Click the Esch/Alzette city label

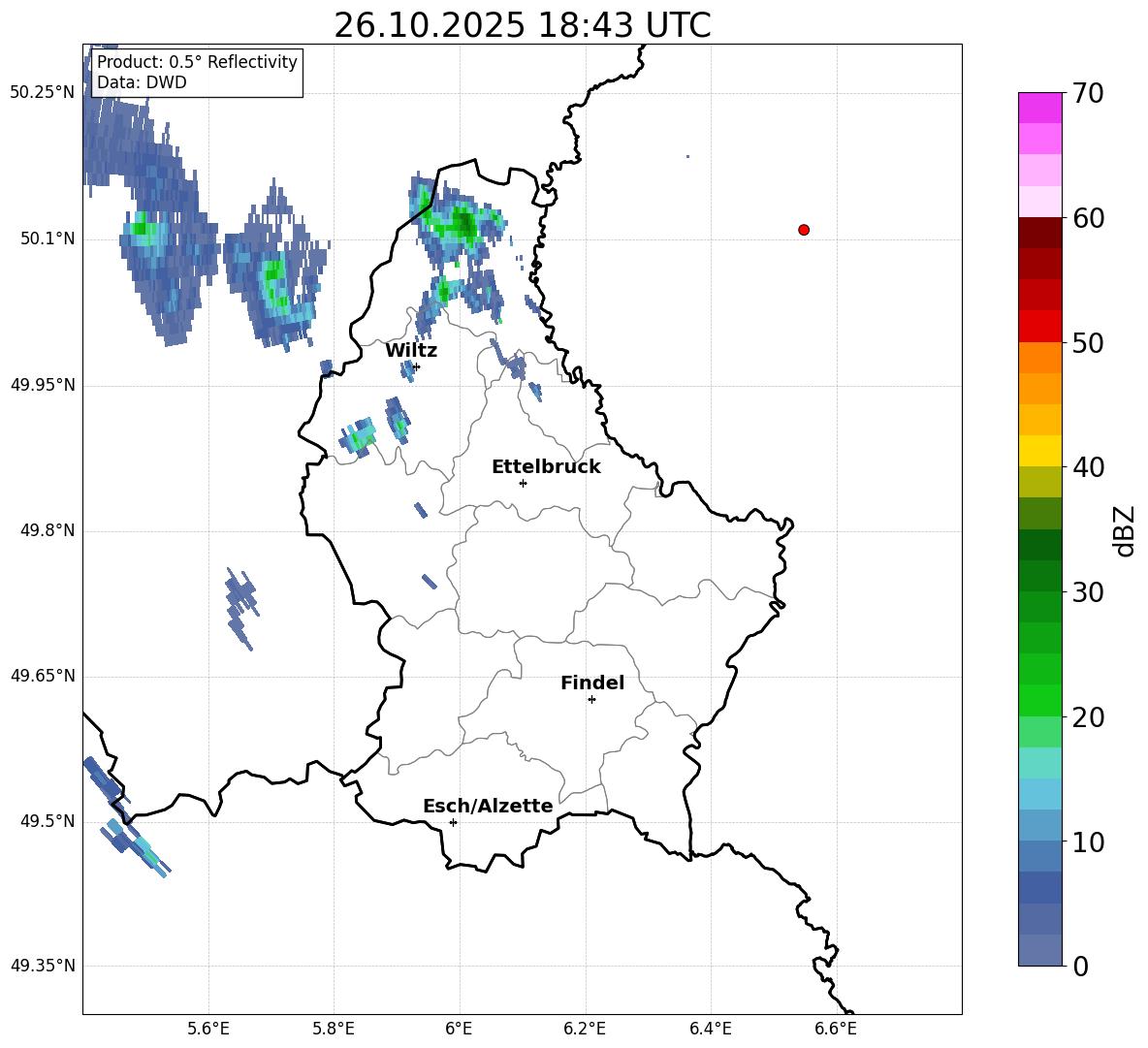[489, 807]
